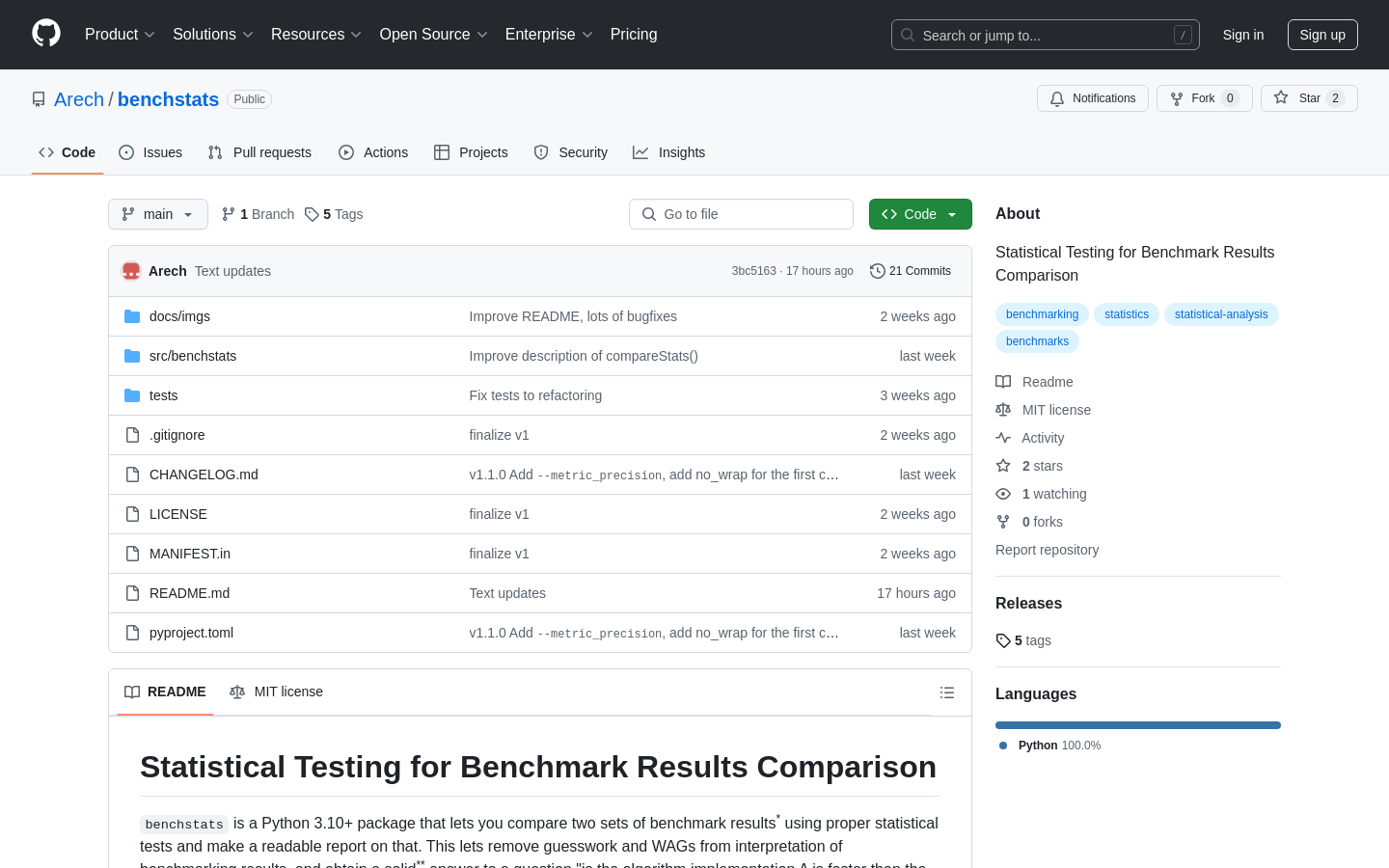The height and width of the screenshot is (868, 1389).
Task: Click the eye icon beside 1 watching
Action: pyautogui.click(x=1003, y=494)
